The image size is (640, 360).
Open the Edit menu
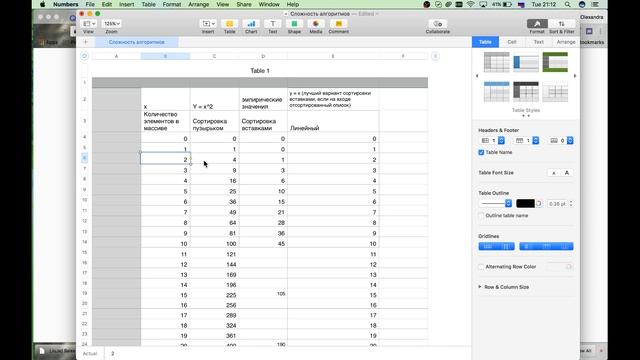pos(107,4)
